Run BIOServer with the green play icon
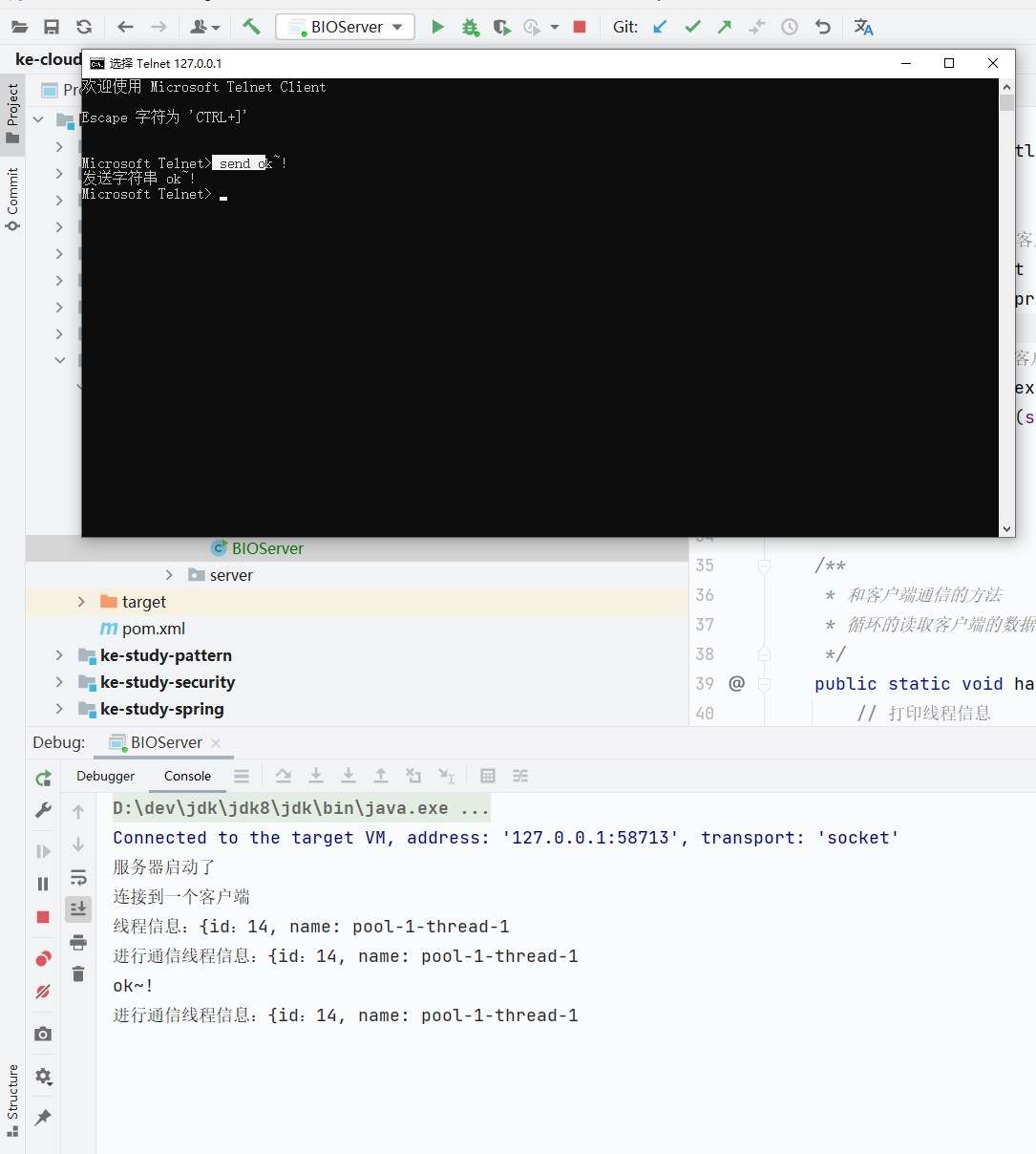1036x1154 pixels. [x=437, y=27]
